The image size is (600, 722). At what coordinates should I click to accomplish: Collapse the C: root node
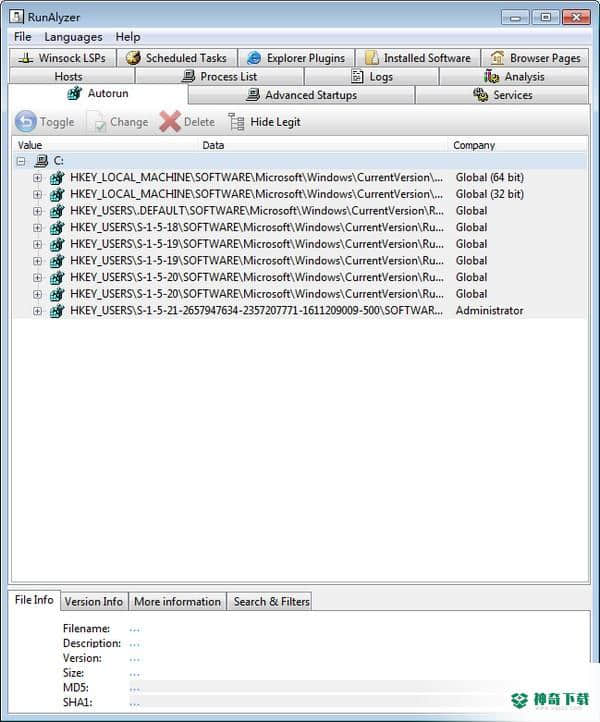coord(21,161)
